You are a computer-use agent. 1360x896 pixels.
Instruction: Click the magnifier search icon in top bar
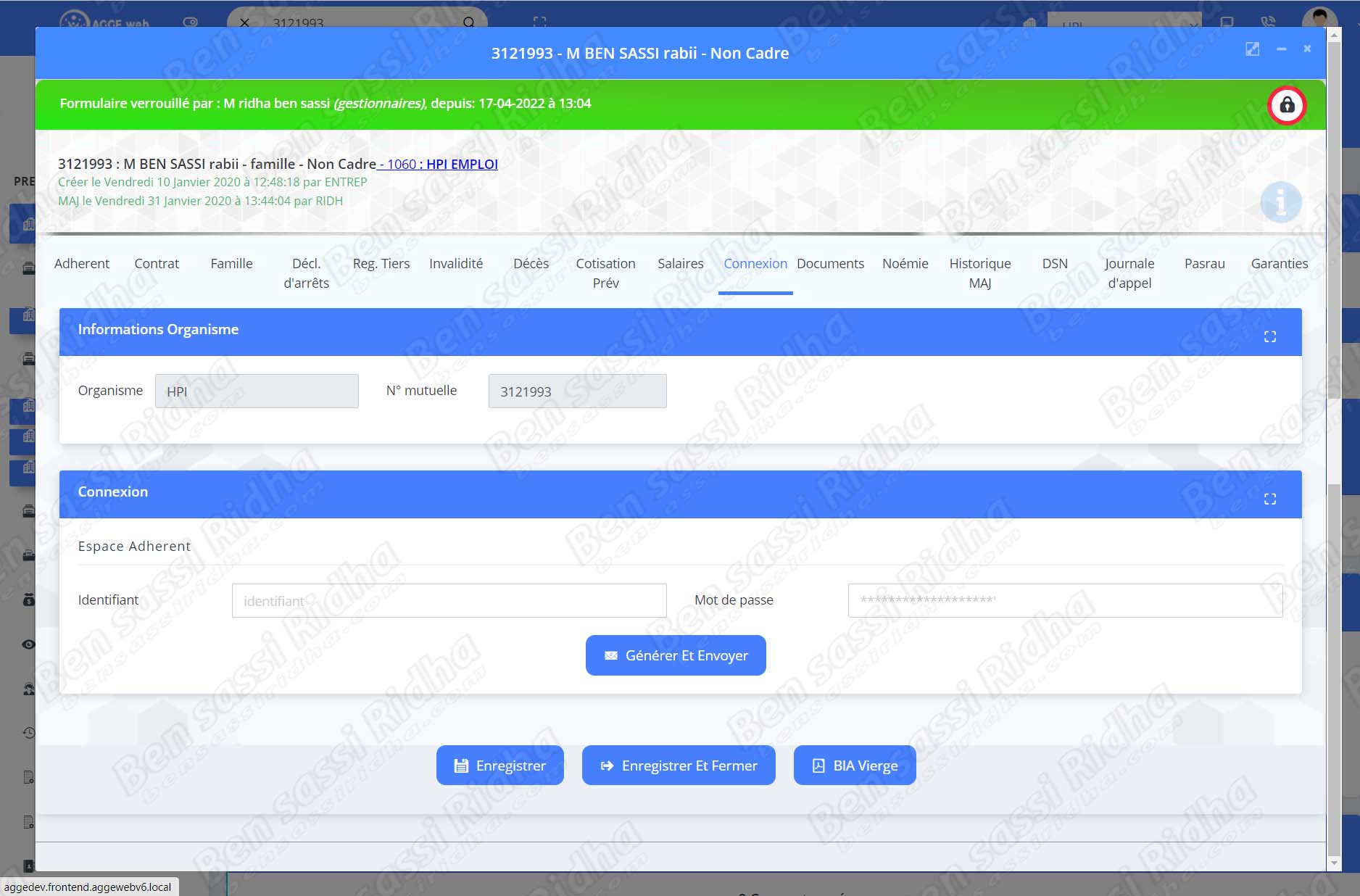[469, 22]
